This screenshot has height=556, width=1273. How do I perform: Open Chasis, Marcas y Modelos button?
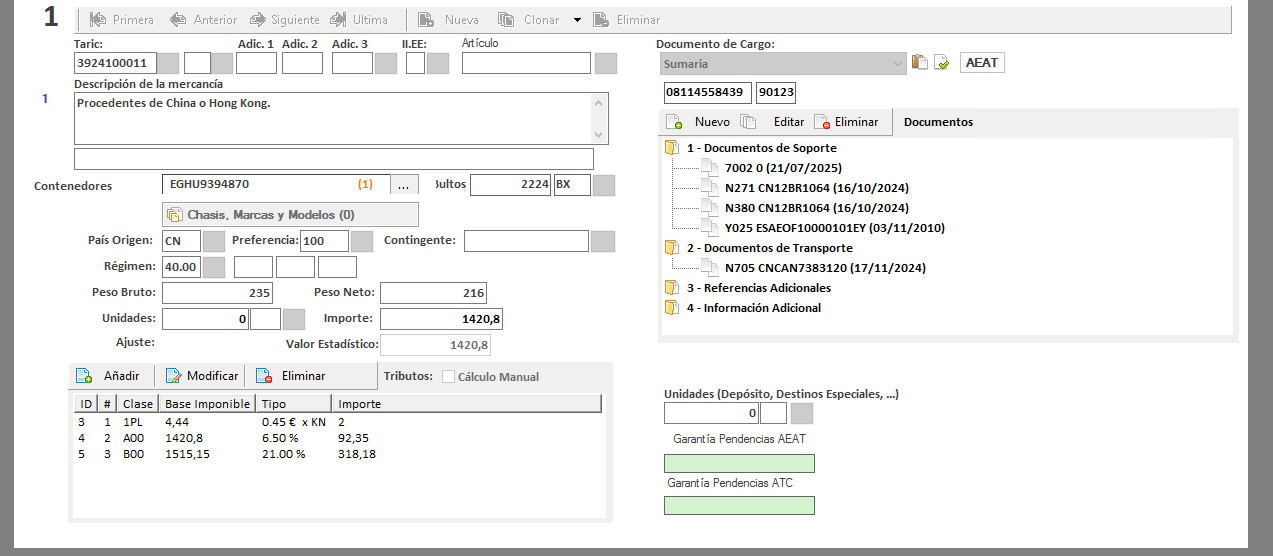(x=290, y=215)
